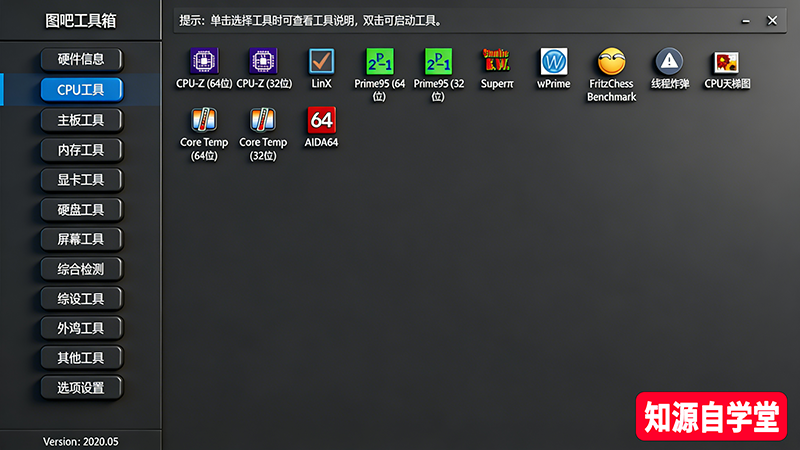Viewport: 800px width, 450px height.
Task: Select the wPrime tool icon
Action: (554, 61)
